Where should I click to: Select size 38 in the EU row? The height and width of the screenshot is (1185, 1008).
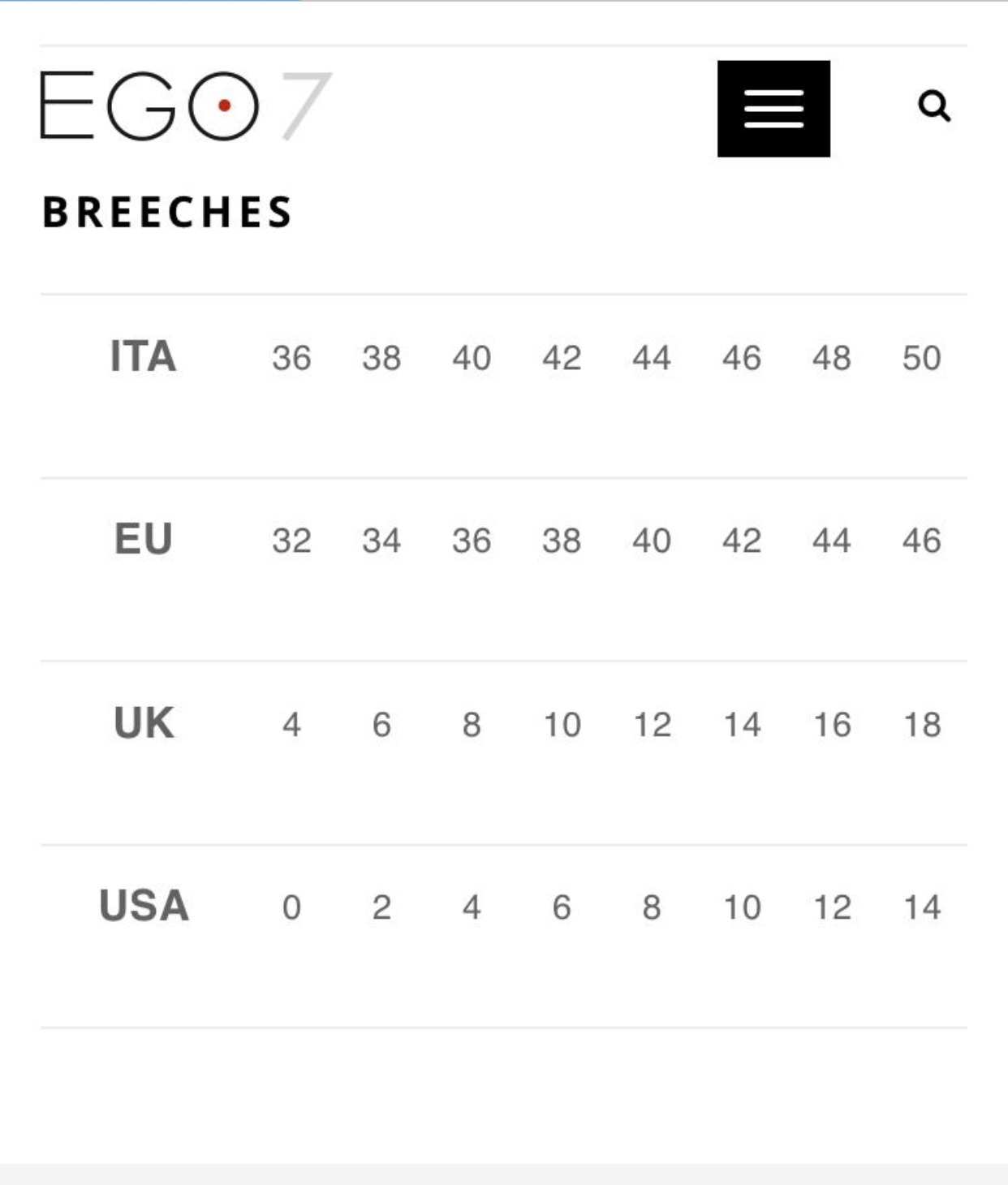coord(562,541)
